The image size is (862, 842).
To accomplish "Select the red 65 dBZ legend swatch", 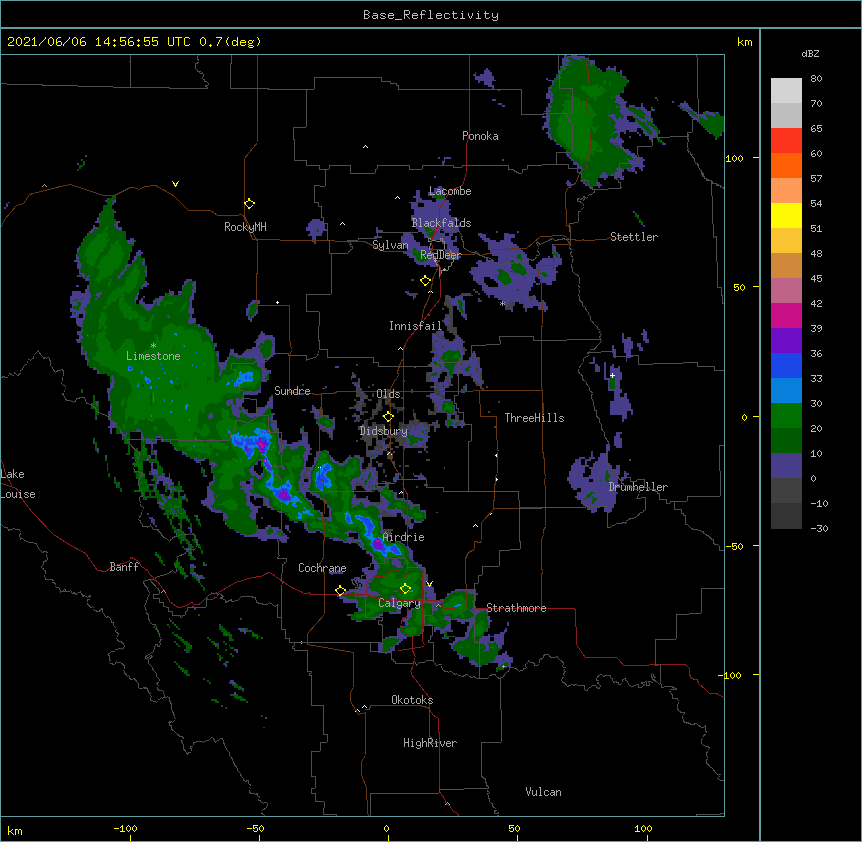I will point(786,141).
